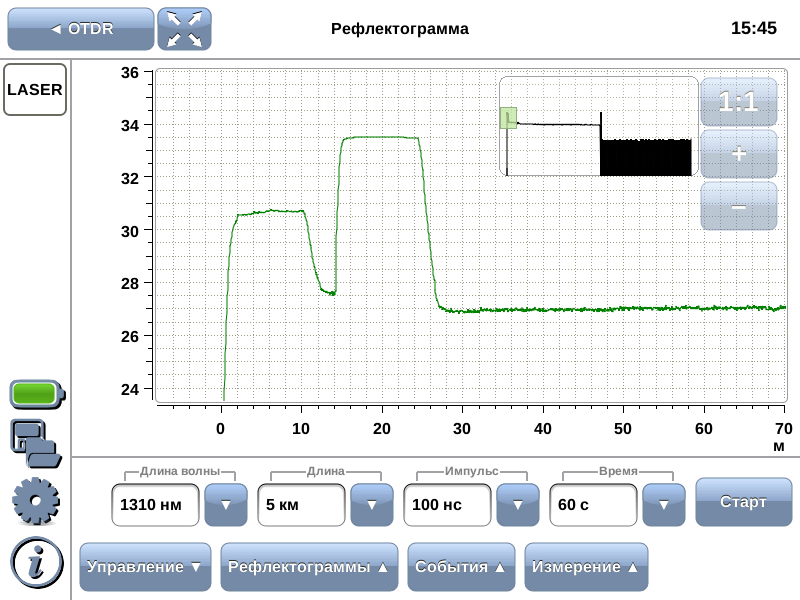
Task: Open the saved files and folders icon
Action: (36, 444)
